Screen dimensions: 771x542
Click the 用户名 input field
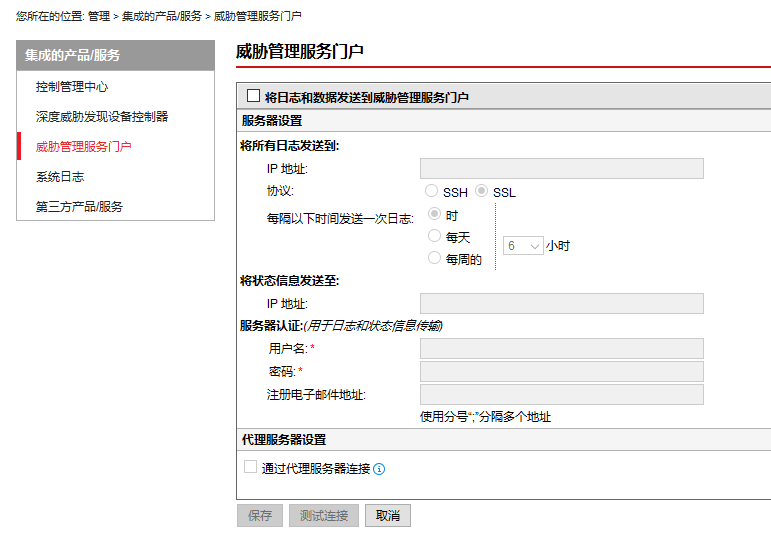click(561, 348)
